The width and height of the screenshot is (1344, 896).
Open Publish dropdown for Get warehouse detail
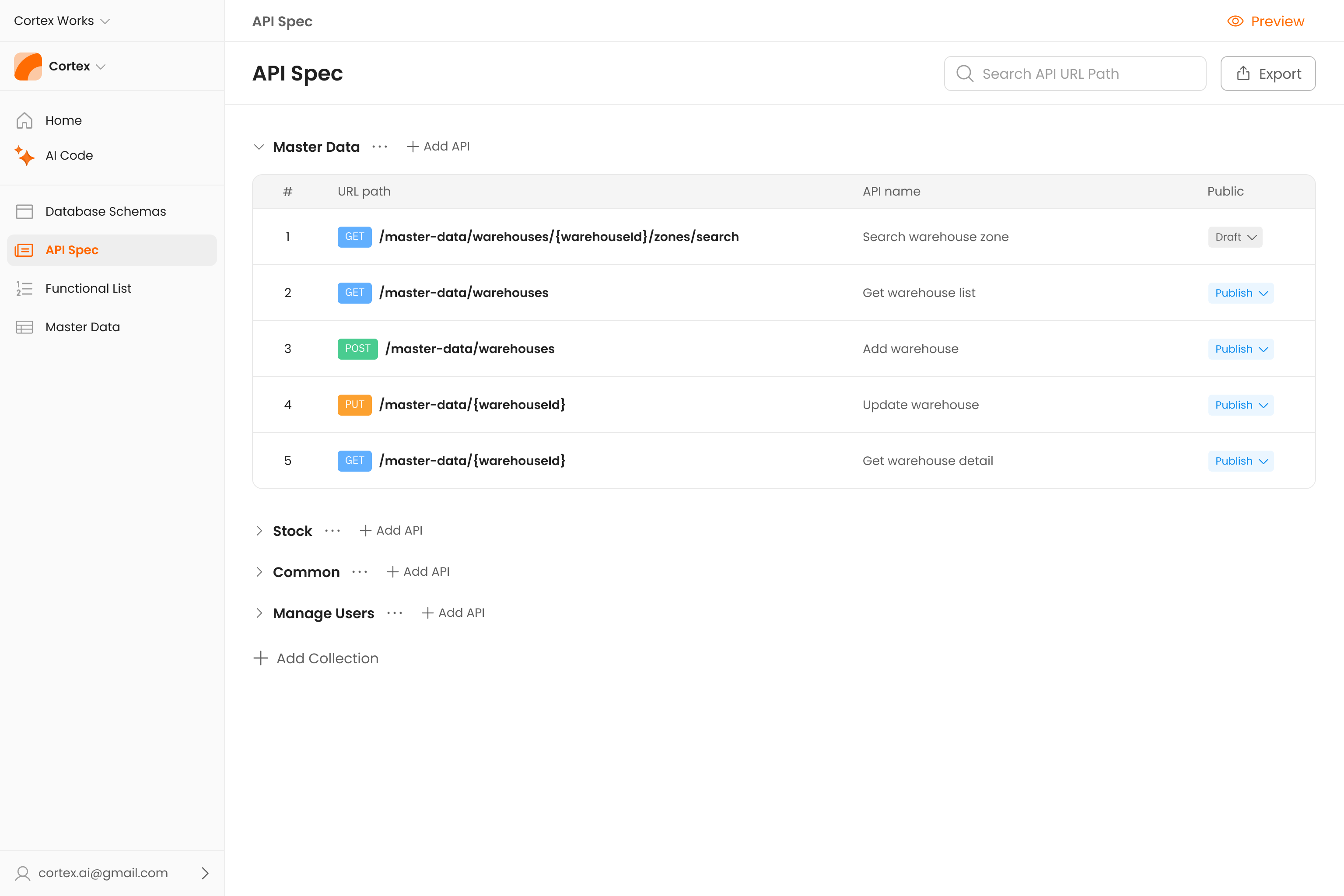[x=1241, y=461]
